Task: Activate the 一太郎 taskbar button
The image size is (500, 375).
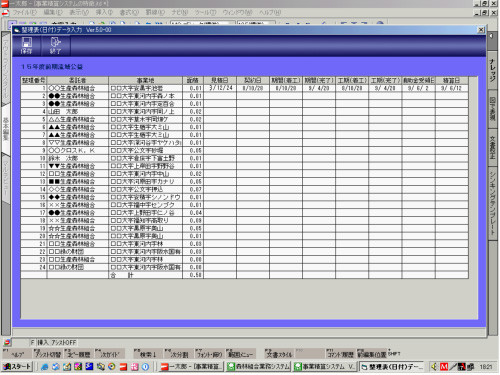Action: (x=191, y=367)
